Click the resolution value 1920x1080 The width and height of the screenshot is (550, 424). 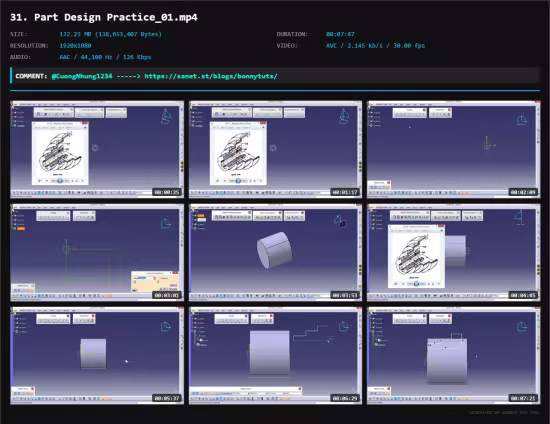click(x=75, y=46)
